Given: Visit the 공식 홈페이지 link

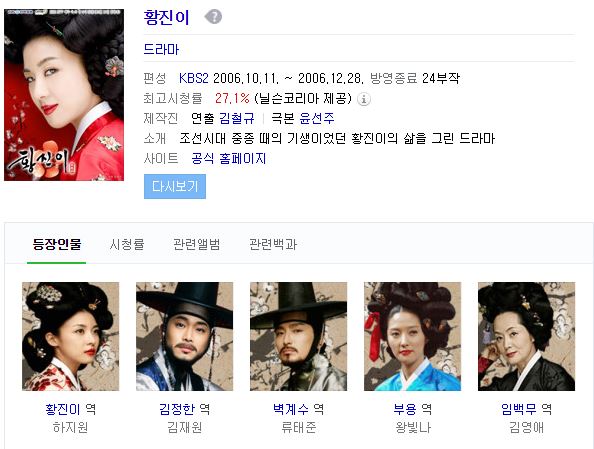Looking at the screenshot, I should point(228,158).
